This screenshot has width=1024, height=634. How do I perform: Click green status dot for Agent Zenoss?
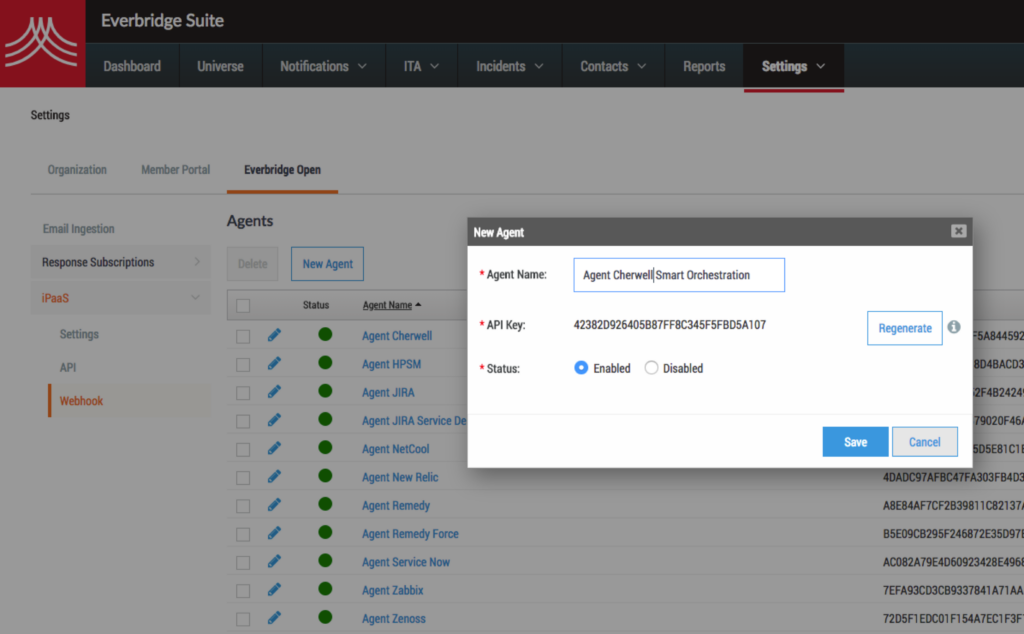point(325,617)
